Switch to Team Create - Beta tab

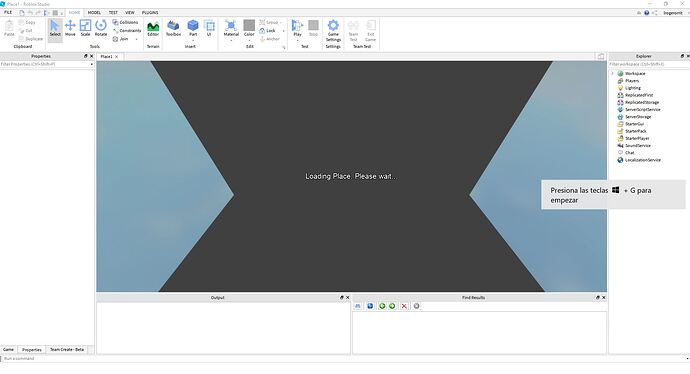[67, 349]
